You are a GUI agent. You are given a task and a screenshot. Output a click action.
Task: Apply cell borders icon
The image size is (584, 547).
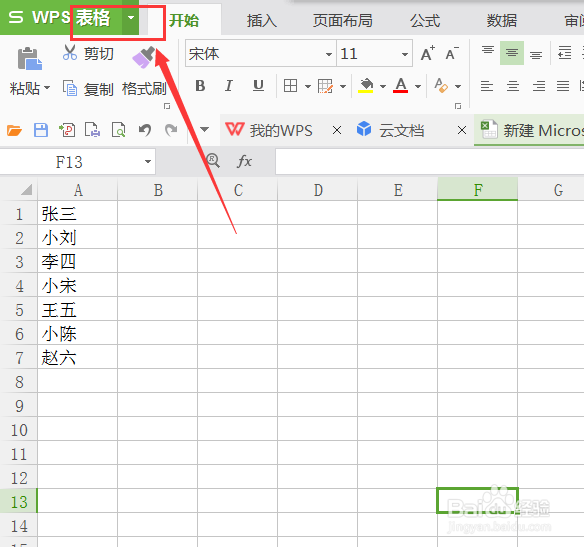click(x=291, y=86)
